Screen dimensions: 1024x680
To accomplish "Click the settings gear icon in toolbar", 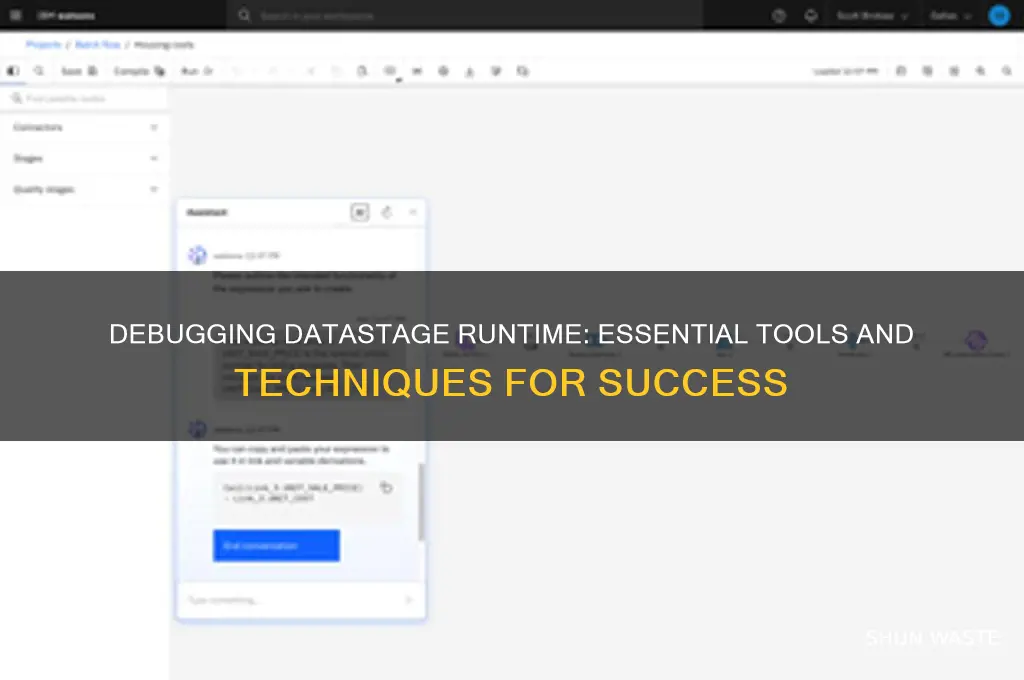I will [x=443, y=71].
